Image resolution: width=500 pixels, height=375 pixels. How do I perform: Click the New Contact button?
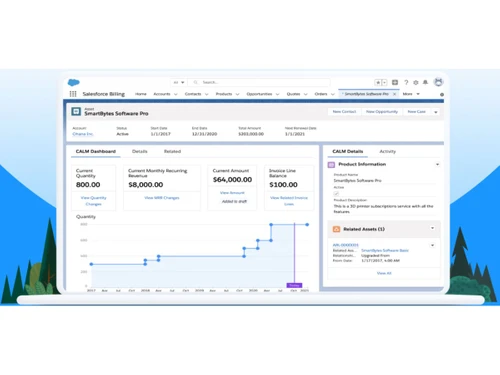[344, 112]
